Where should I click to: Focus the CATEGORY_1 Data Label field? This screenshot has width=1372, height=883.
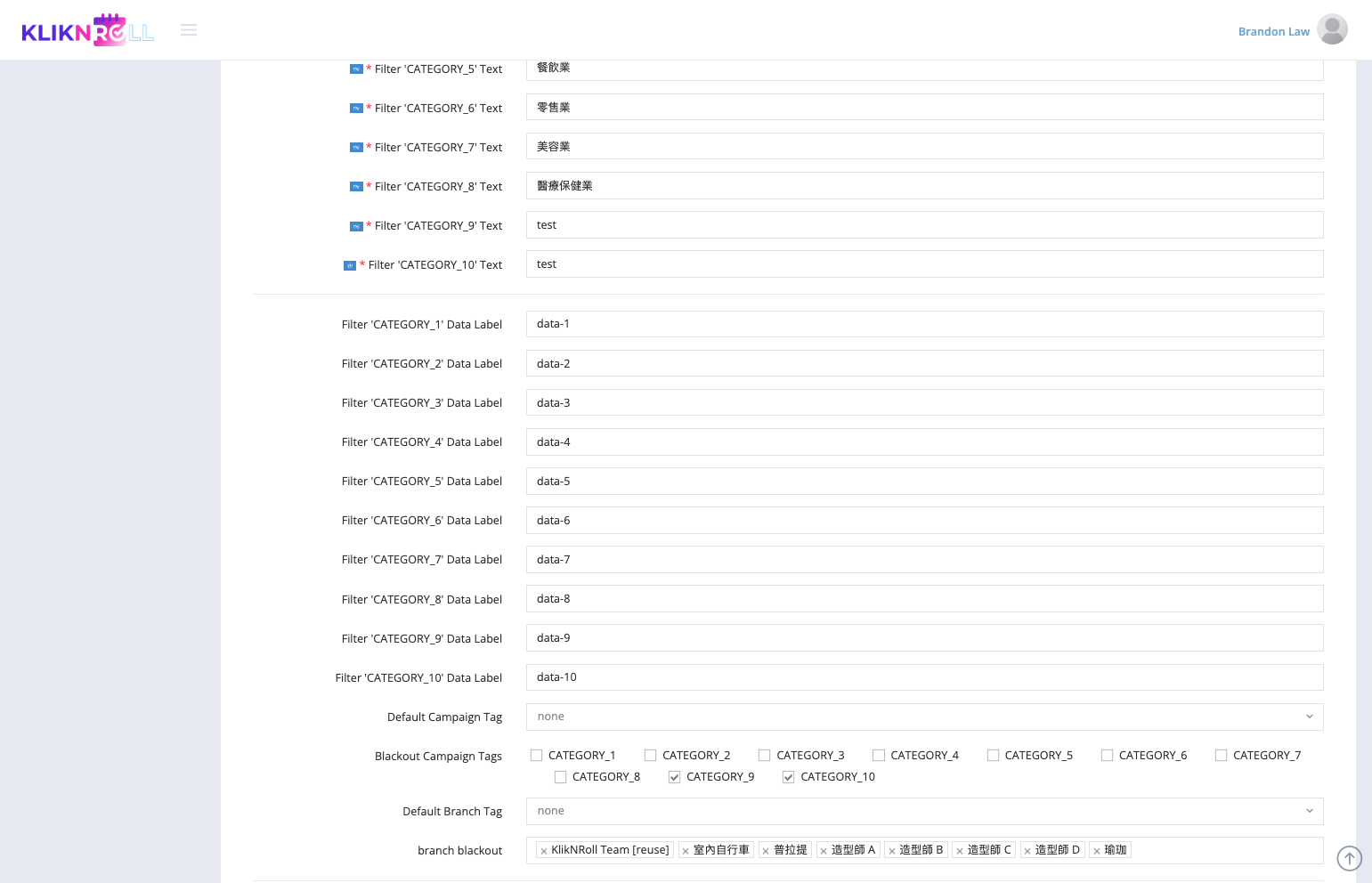pyautogui.click(x=924, y=324)
